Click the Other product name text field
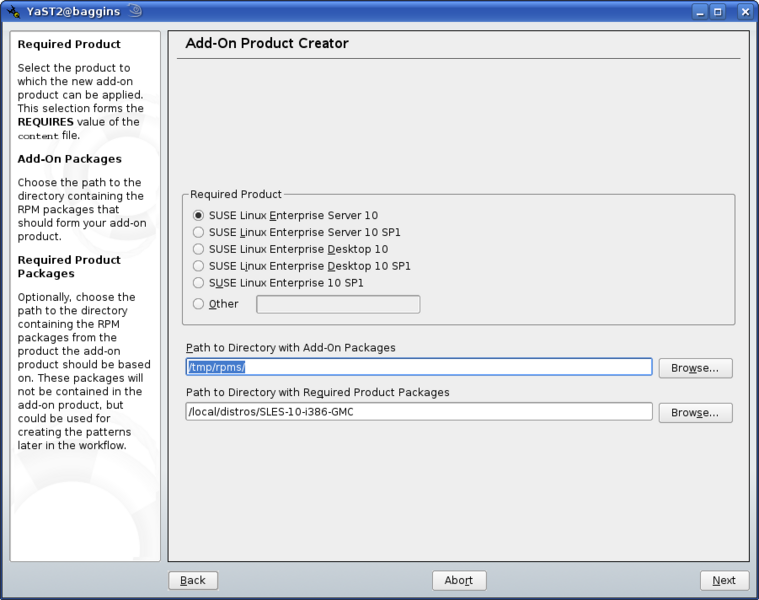The image size is (759, 600). click(x=338, y=304)
